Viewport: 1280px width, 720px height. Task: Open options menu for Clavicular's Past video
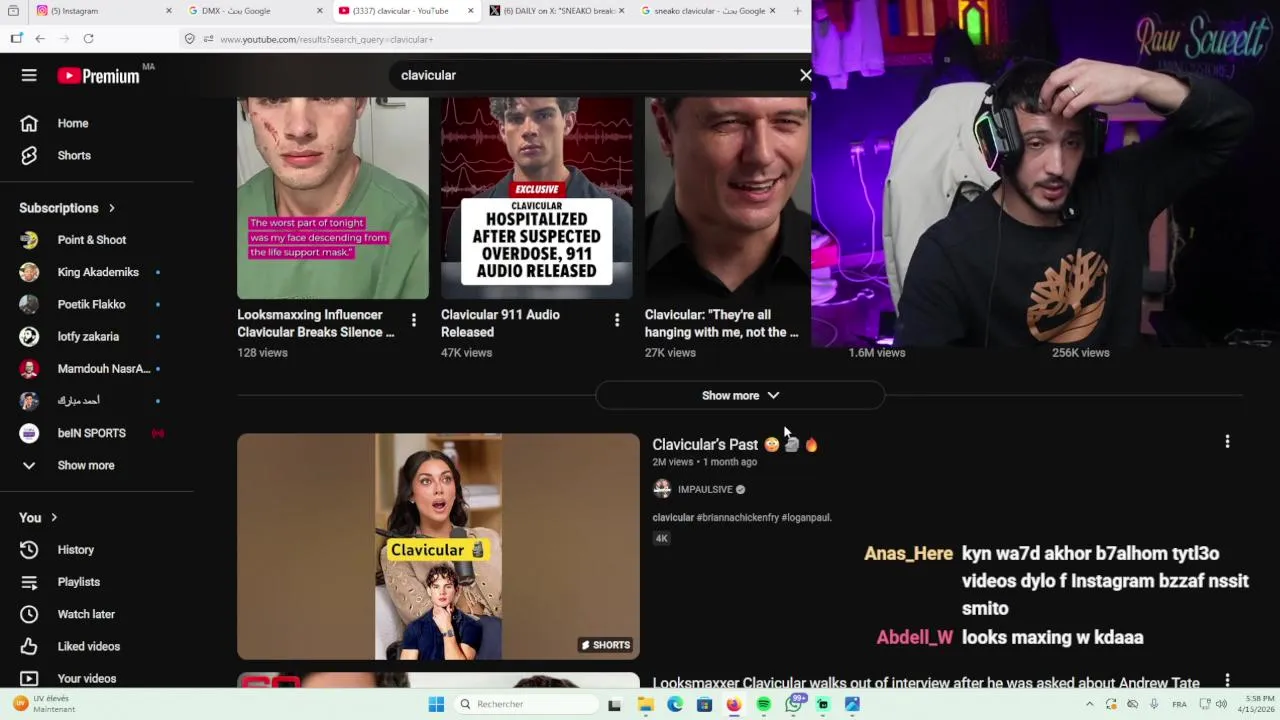(x=1227, y=441)
